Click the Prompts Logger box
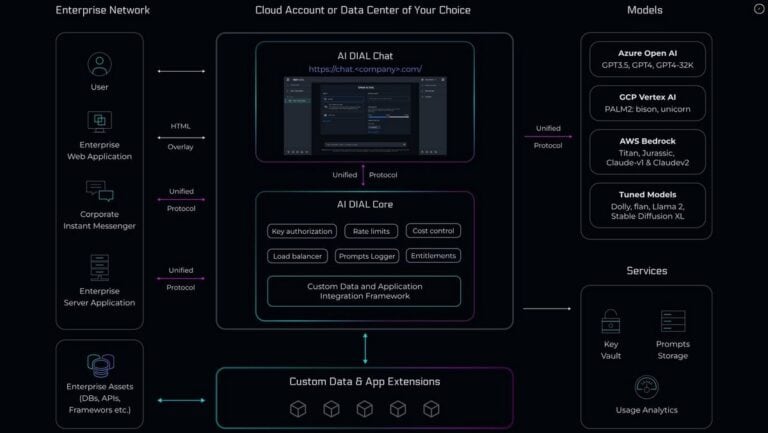Viewport: 768px width, 433px height. 367,256
